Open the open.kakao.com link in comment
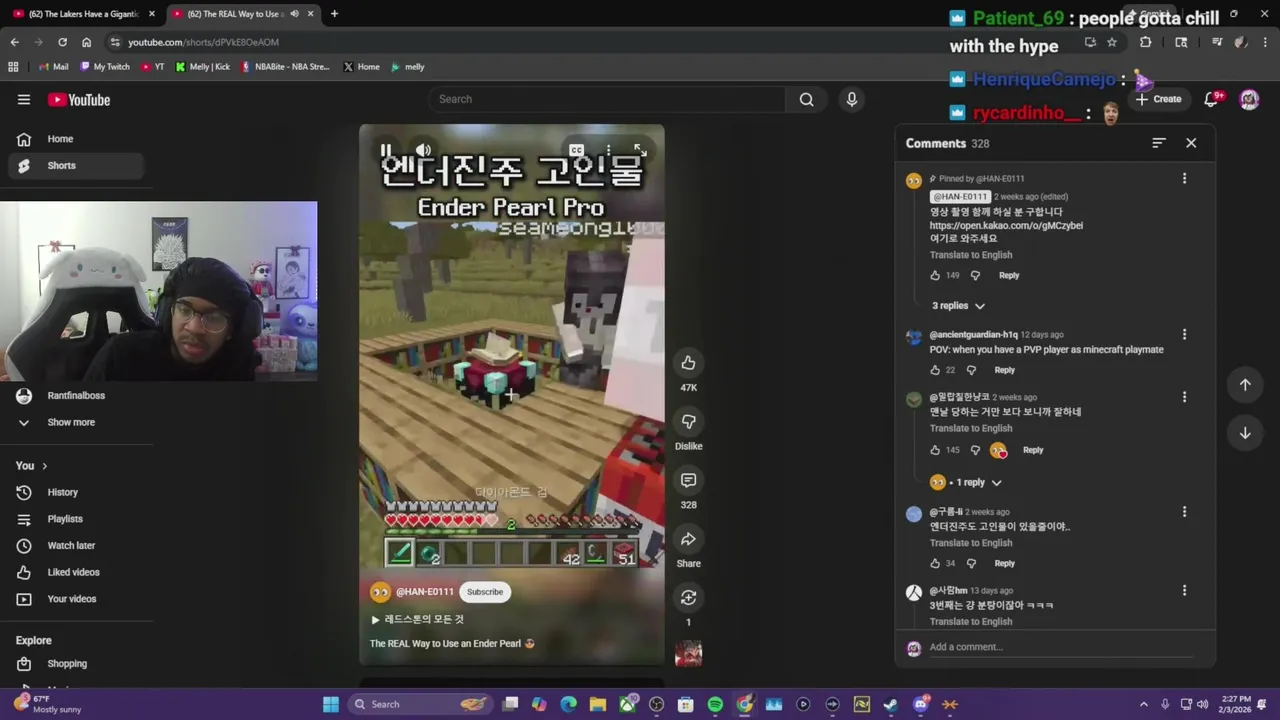The width and height of the screenshot is (1280, 720). [x=1006, y=225]
